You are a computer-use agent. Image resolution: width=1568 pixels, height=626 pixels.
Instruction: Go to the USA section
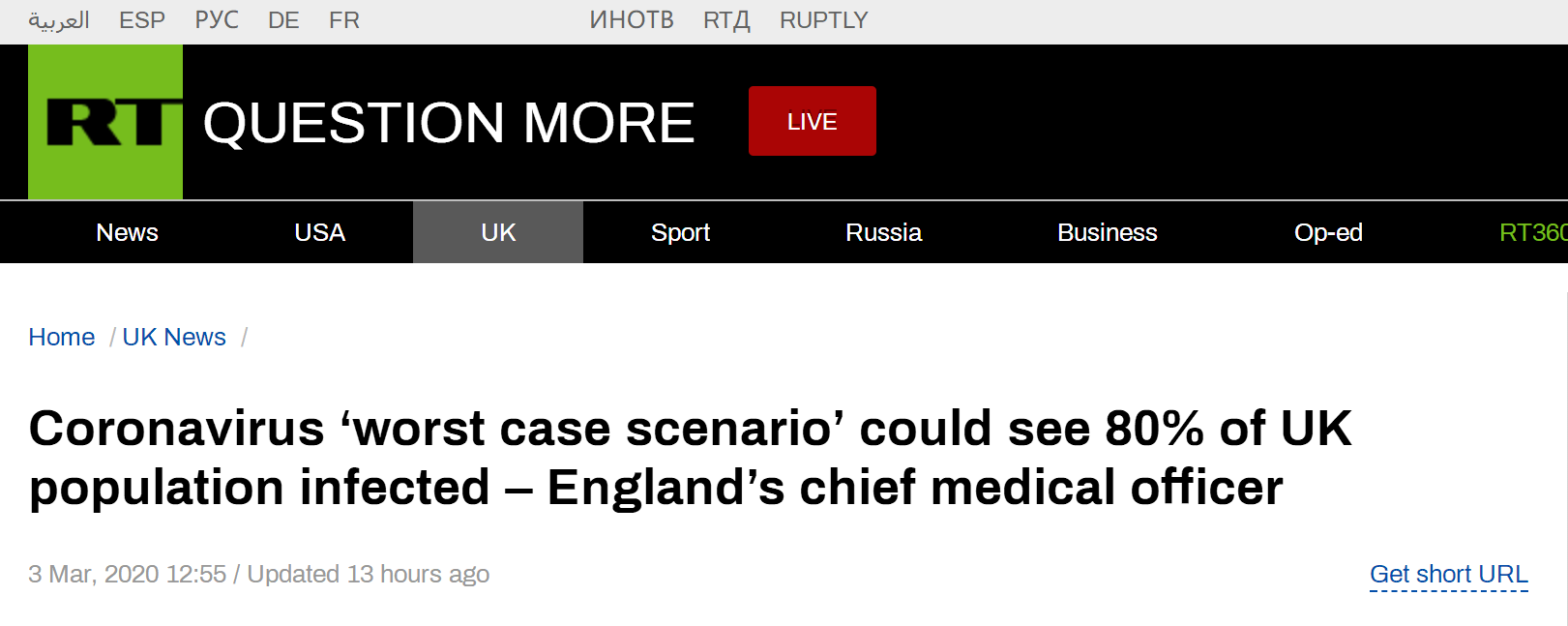319,232
